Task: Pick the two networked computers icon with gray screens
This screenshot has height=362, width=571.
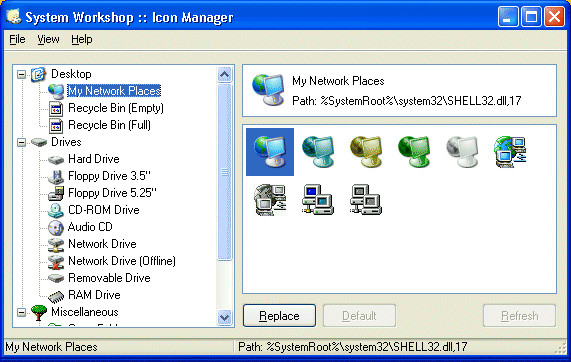Action: coord(366,200)
